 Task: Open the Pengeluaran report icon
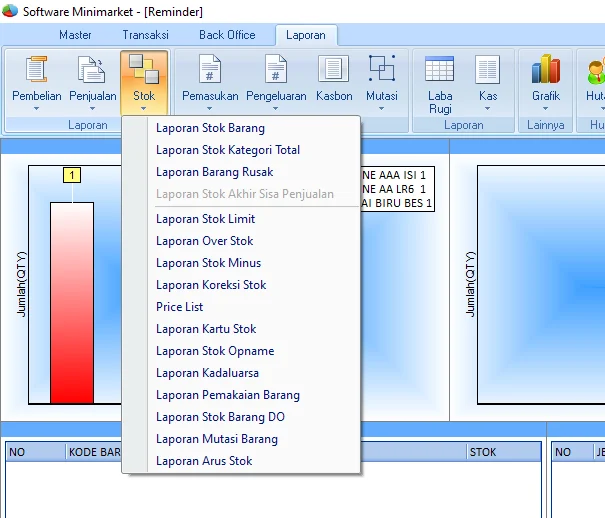276,69
